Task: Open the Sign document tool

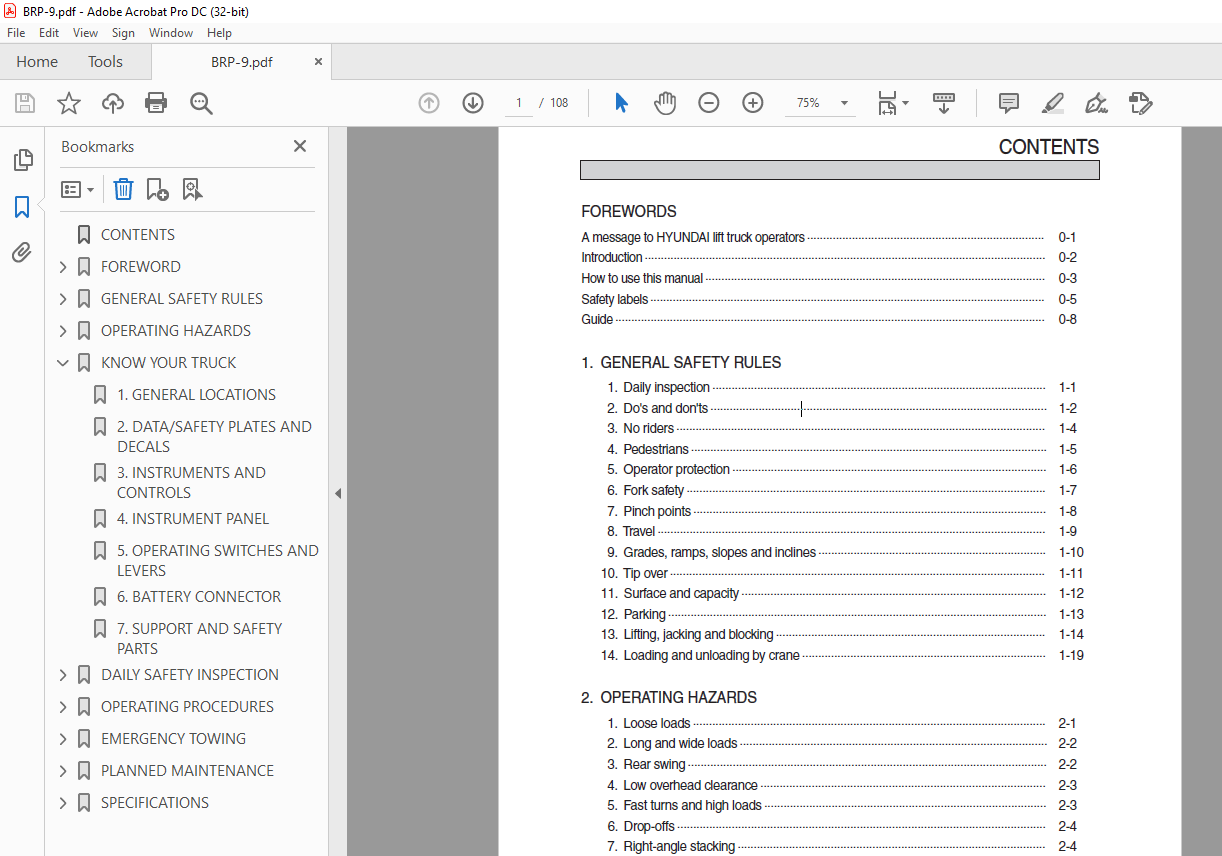Action: 1096,103
